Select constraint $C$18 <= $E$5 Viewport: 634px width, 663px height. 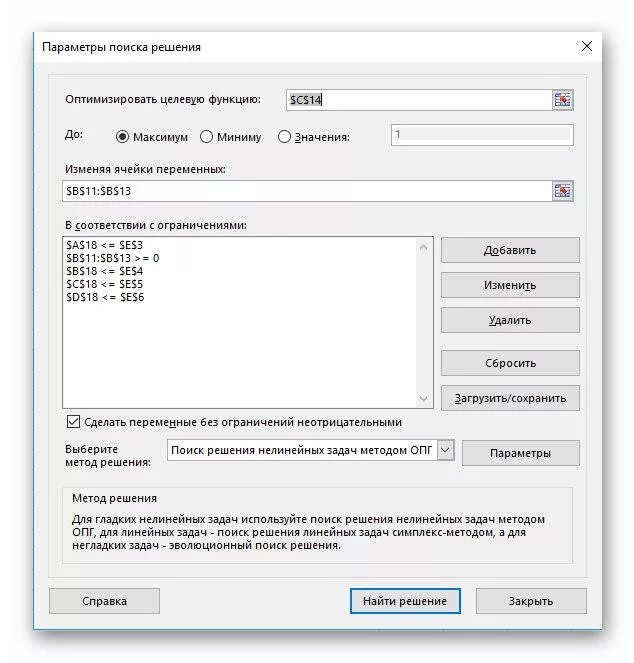(x=104, y=284)
